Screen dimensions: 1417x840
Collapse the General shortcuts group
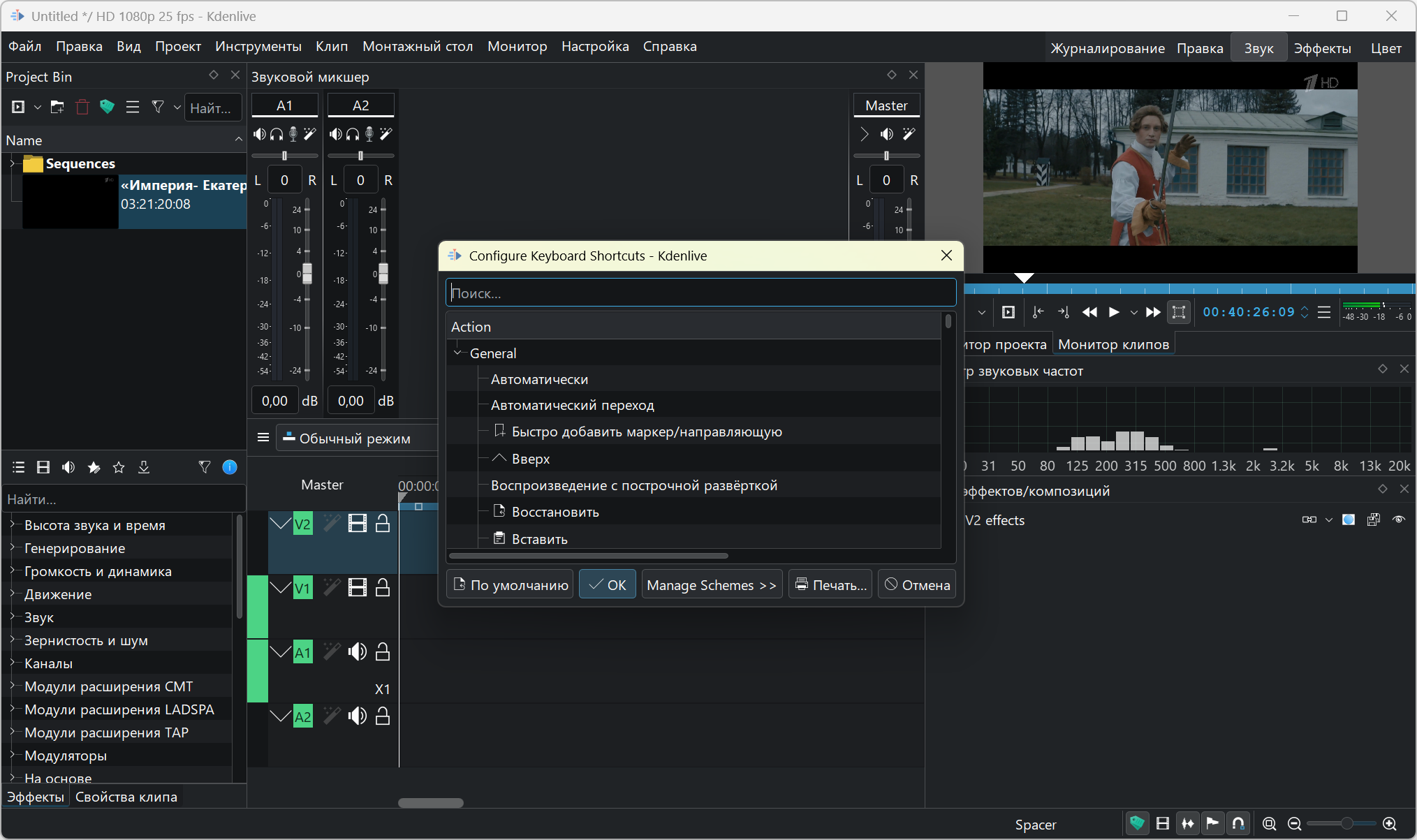458,353
